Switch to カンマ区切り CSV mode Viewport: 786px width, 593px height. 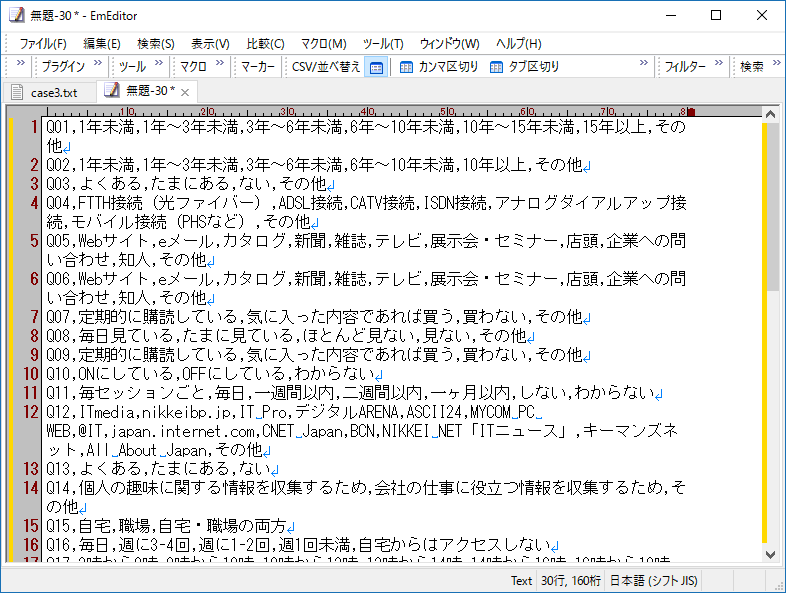point(438,67)
